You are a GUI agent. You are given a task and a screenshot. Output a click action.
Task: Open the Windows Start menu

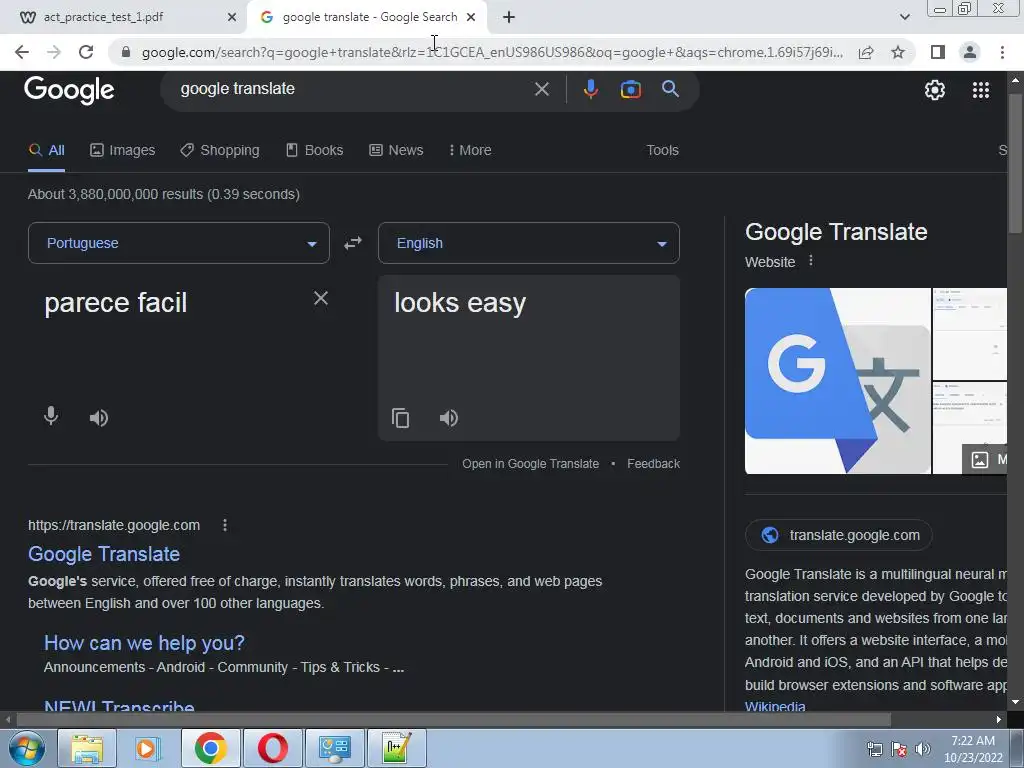27,748
